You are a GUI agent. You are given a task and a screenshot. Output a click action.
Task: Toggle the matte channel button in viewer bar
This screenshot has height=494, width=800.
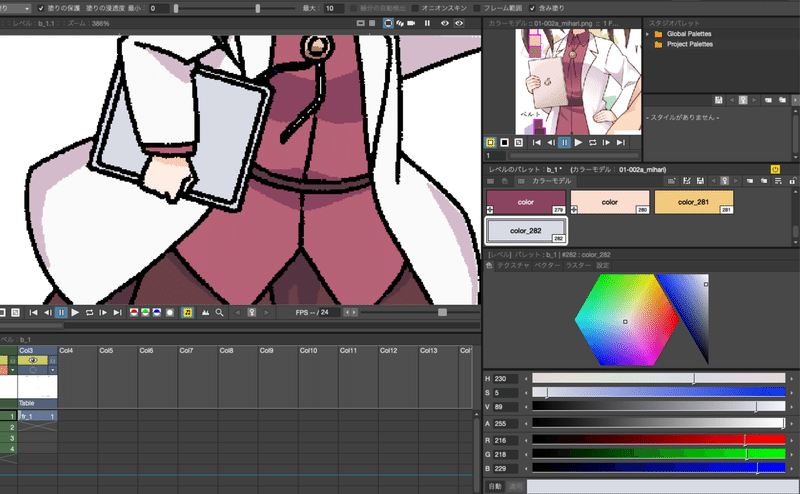point(170,312)
